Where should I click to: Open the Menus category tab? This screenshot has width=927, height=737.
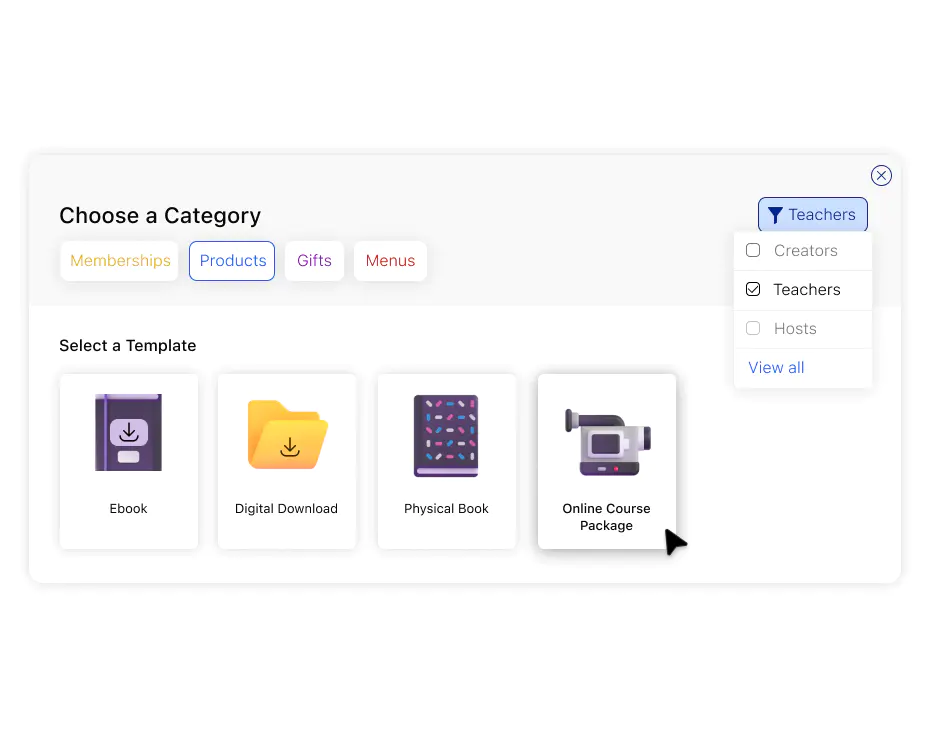[390, 261]
